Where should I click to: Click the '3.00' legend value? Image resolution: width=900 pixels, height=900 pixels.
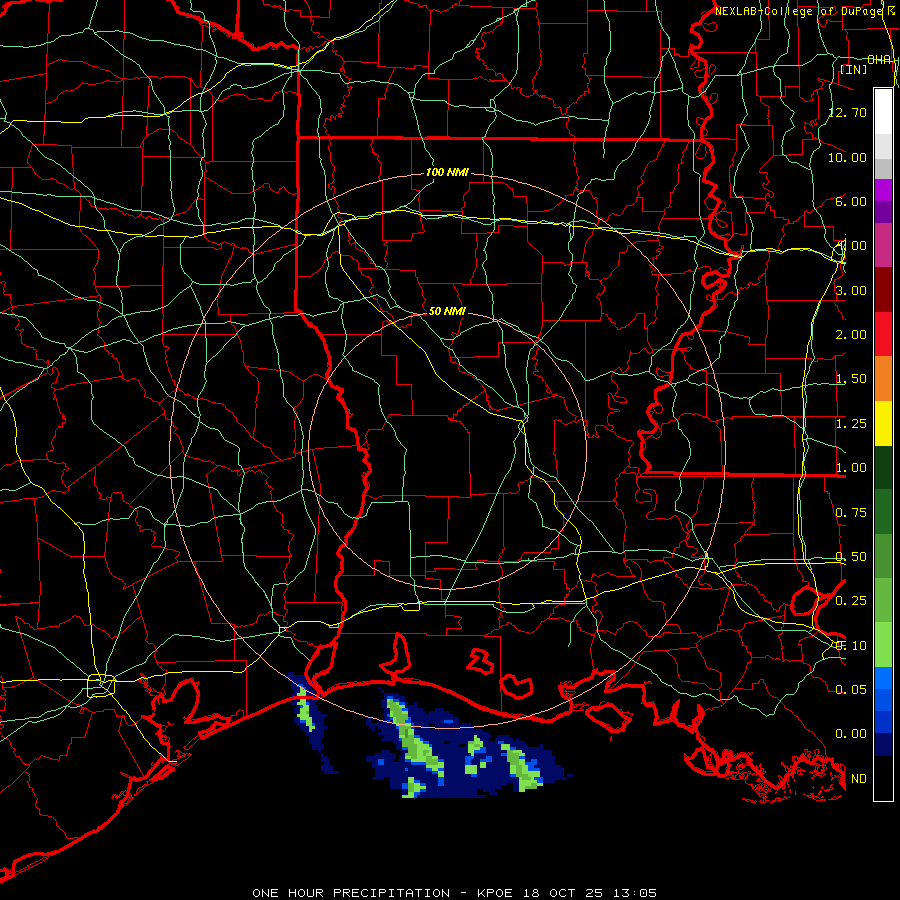[851, 290]
